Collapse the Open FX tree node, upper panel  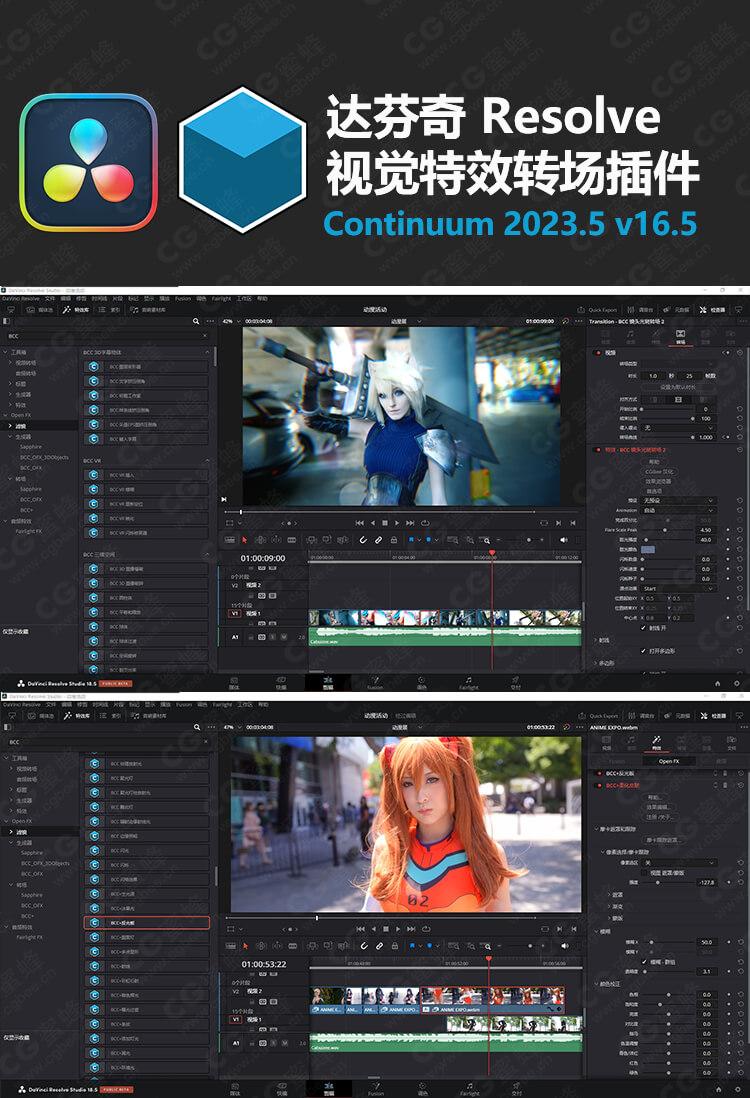coord(5,415)
